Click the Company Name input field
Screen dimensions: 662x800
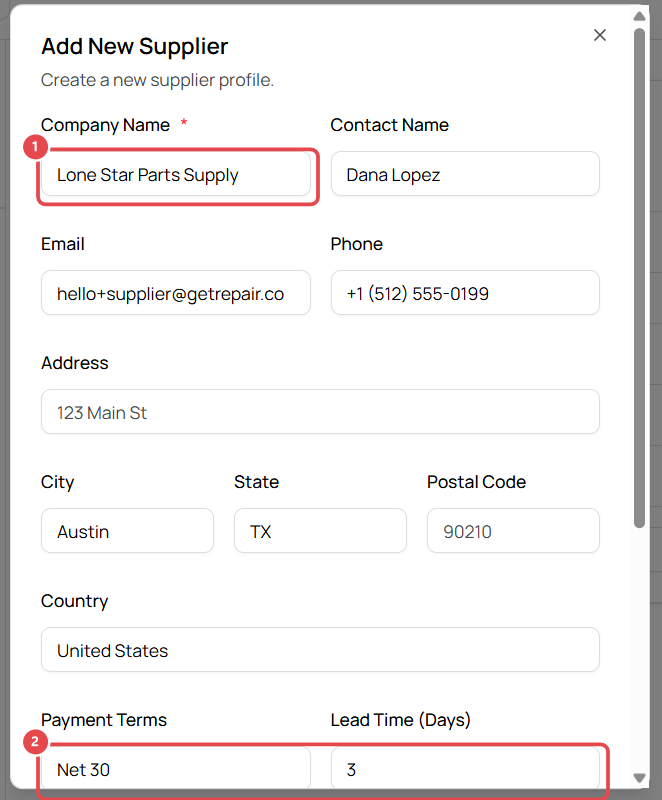pyautogui.click(x=176, y=174)
